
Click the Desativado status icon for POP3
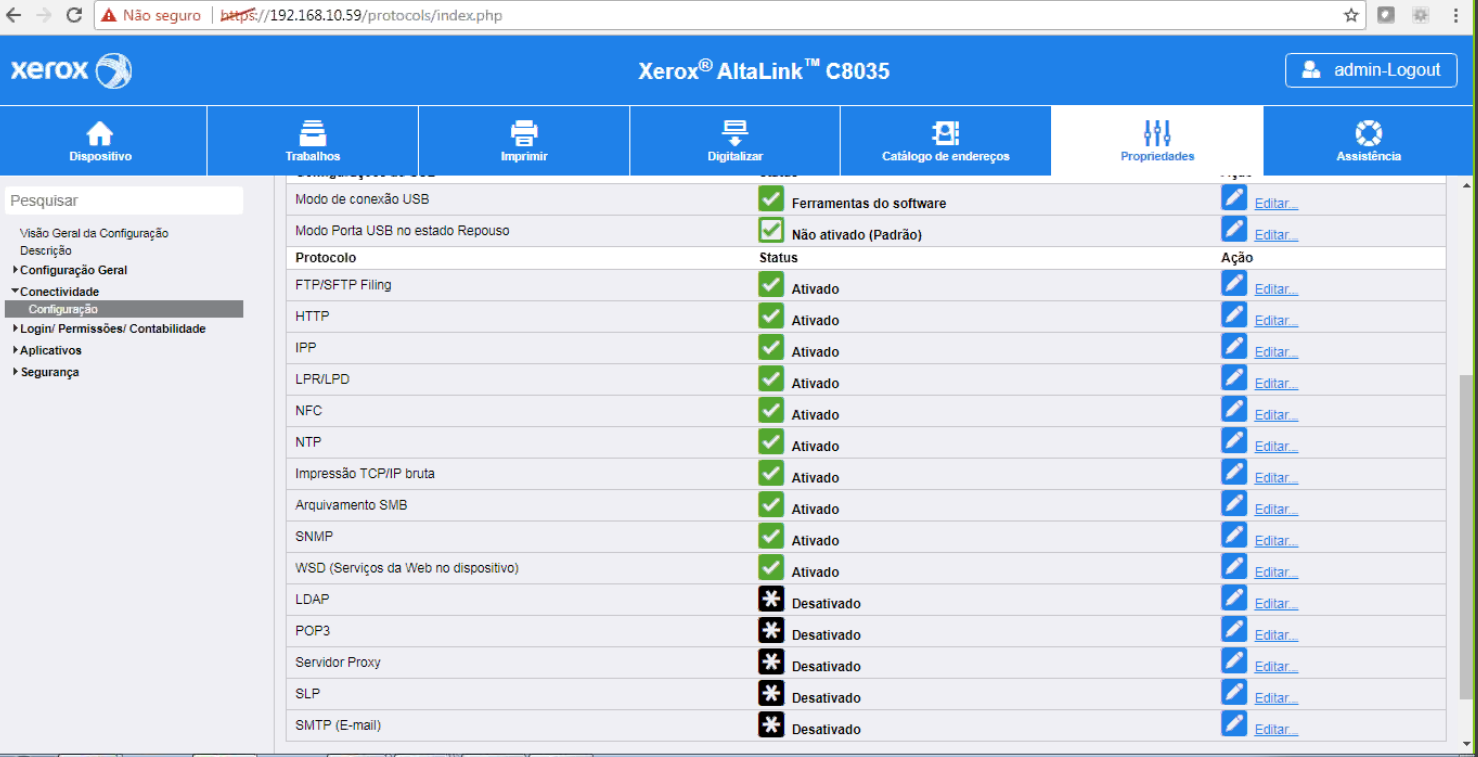pos(771,631)
